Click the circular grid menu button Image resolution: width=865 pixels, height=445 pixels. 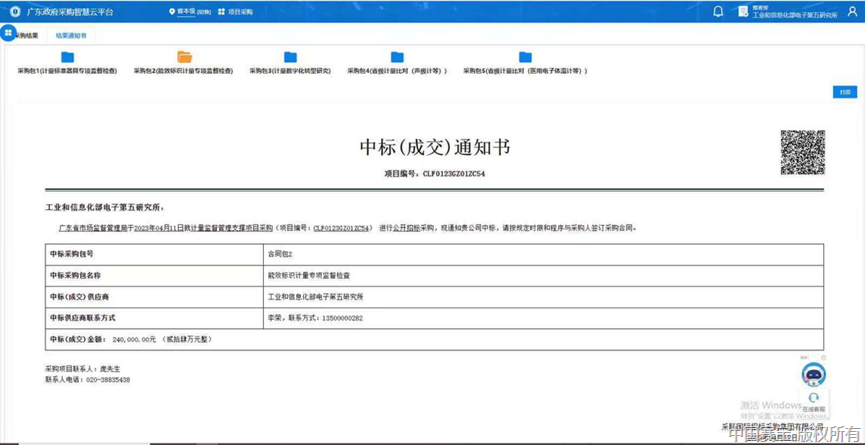pyautogui.click(x=8, y=33)
